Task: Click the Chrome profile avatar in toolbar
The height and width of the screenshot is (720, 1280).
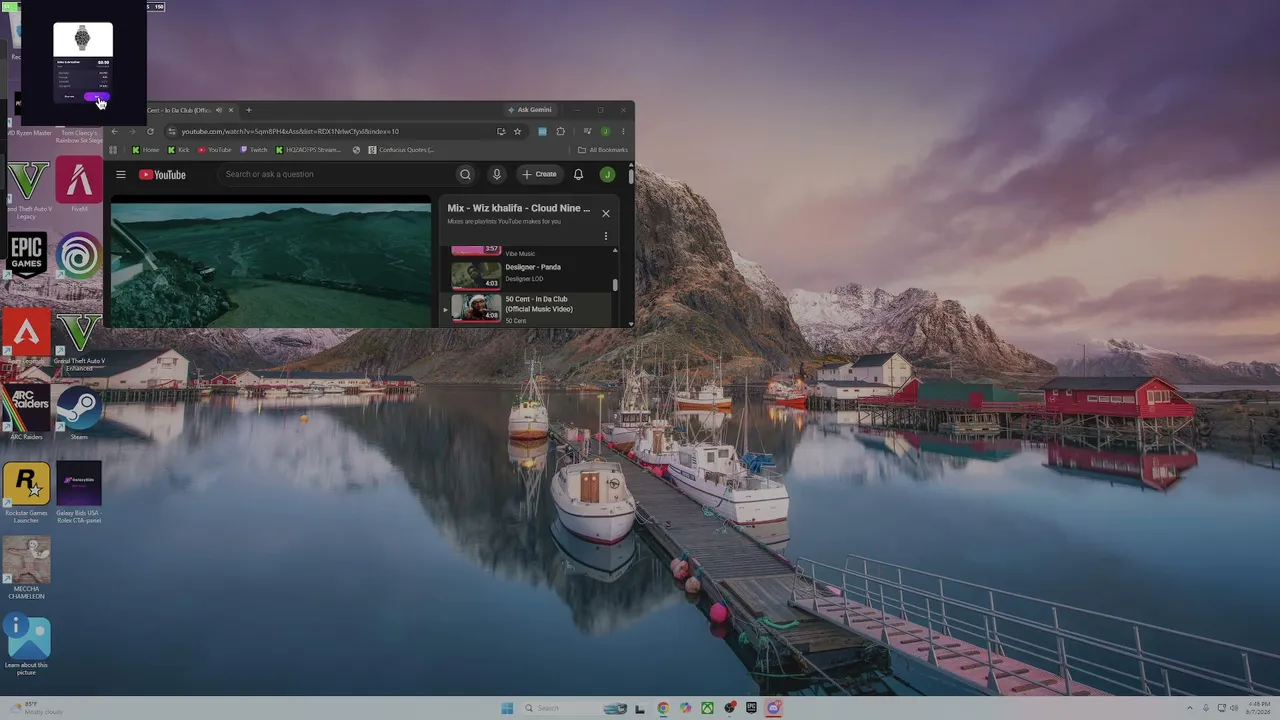Action: tap(605, 131)
